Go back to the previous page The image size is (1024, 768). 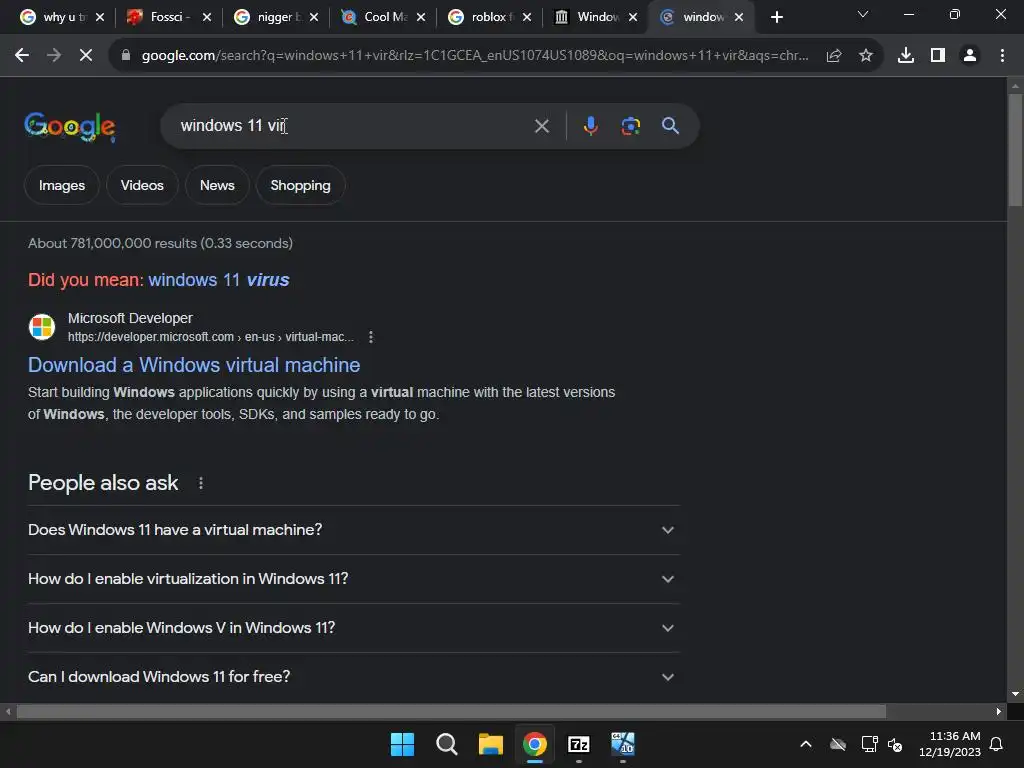point(22,56)
